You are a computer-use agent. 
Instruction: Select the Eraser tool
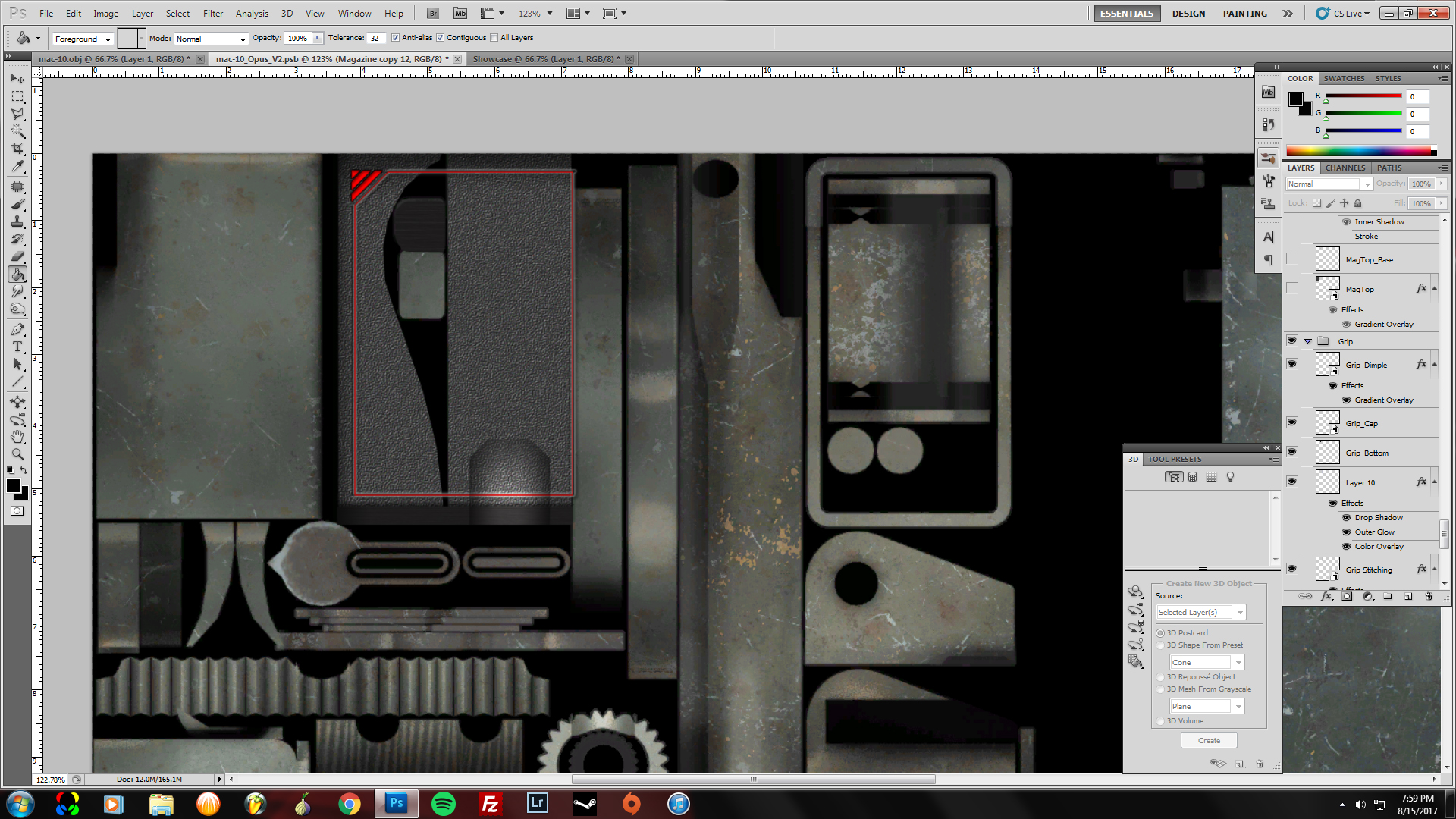tap(17, 256)
